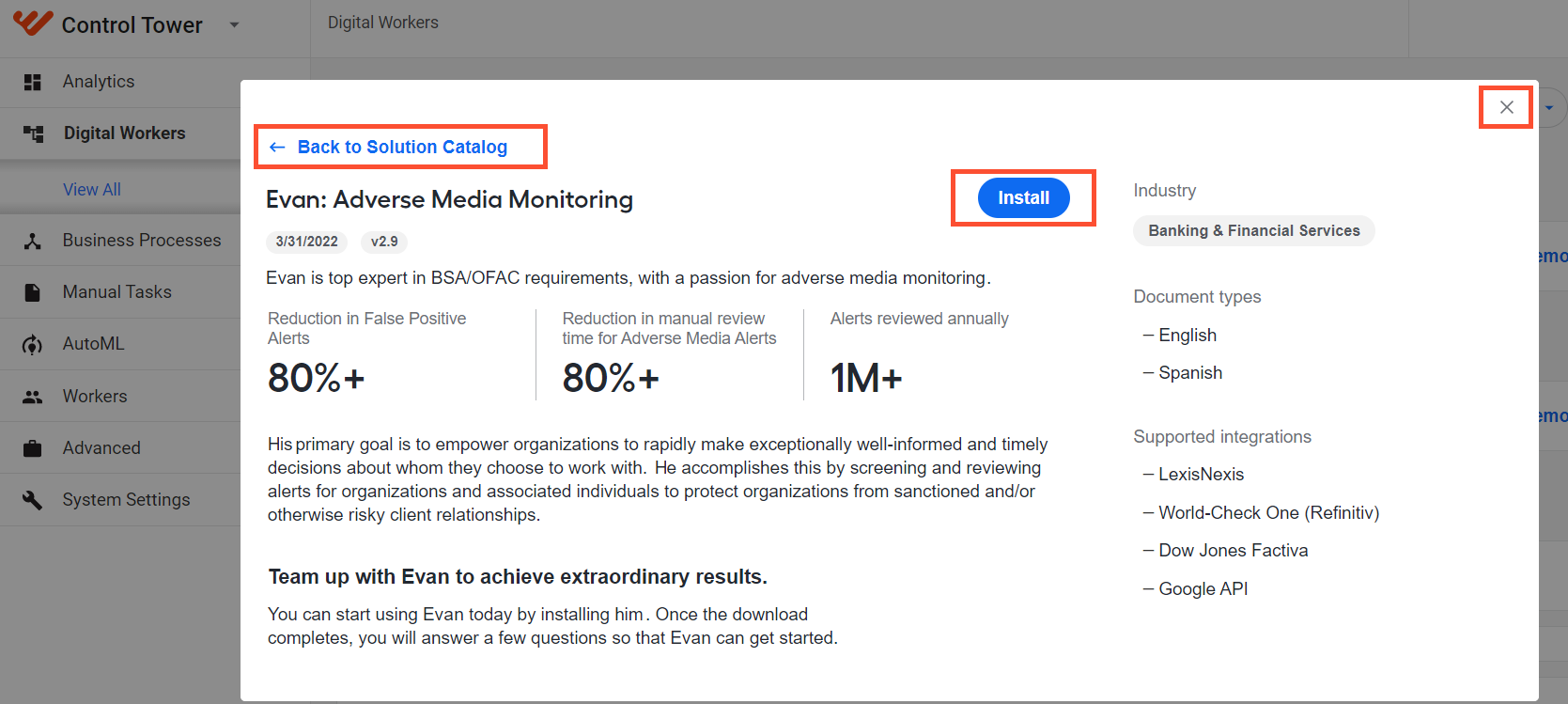Viewport: 1568px width, 704px height.
Task: Click World-Check One (Refinitiv) integration
Action: point(1269,513)
